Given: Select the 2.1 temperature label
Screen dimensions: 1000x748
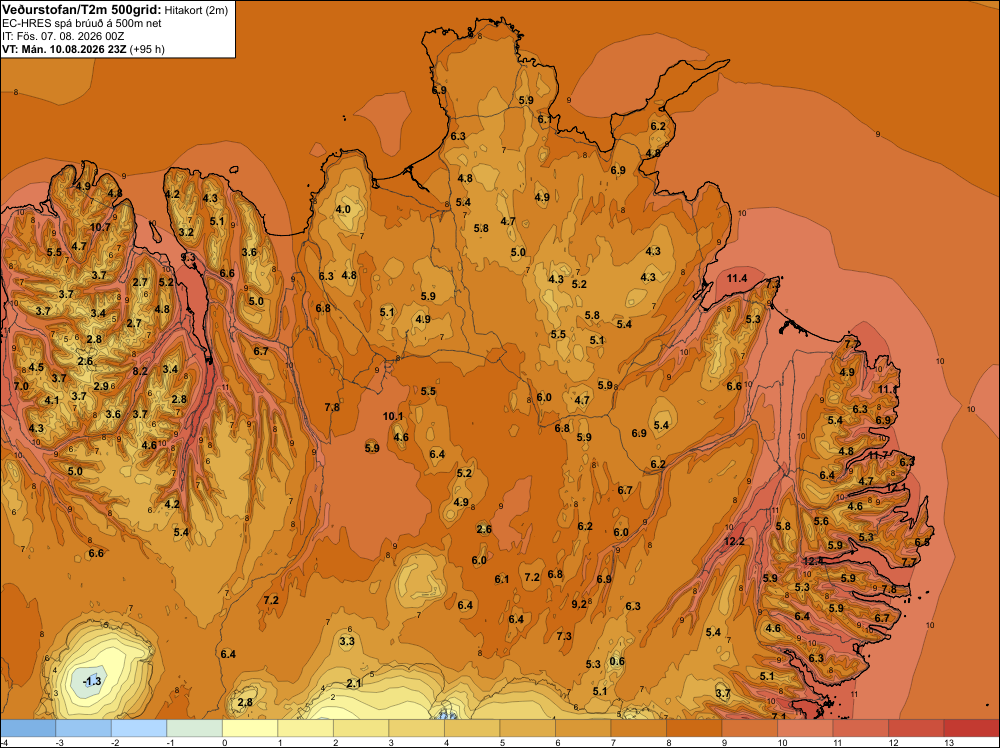Looking at the screenshot, I should 354,684.
